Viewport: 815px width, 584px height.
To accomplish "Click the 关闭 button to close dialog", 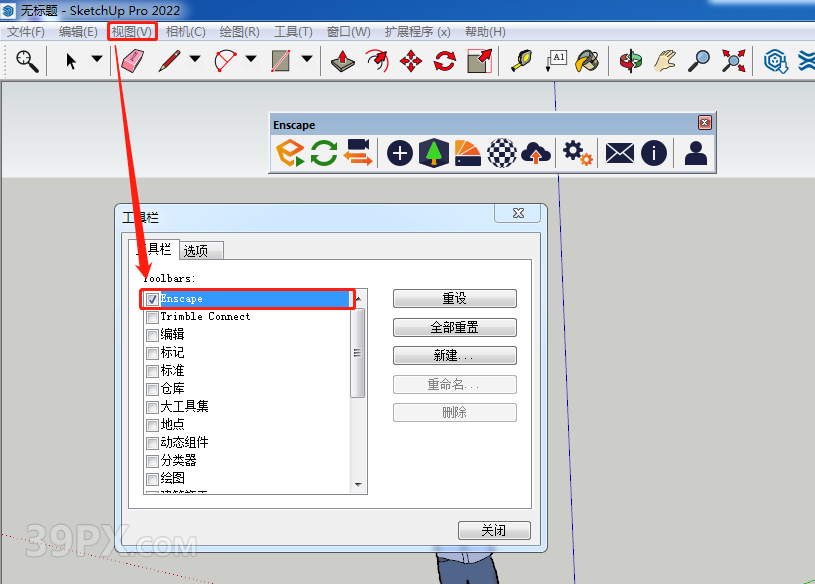I will point(494,530).
